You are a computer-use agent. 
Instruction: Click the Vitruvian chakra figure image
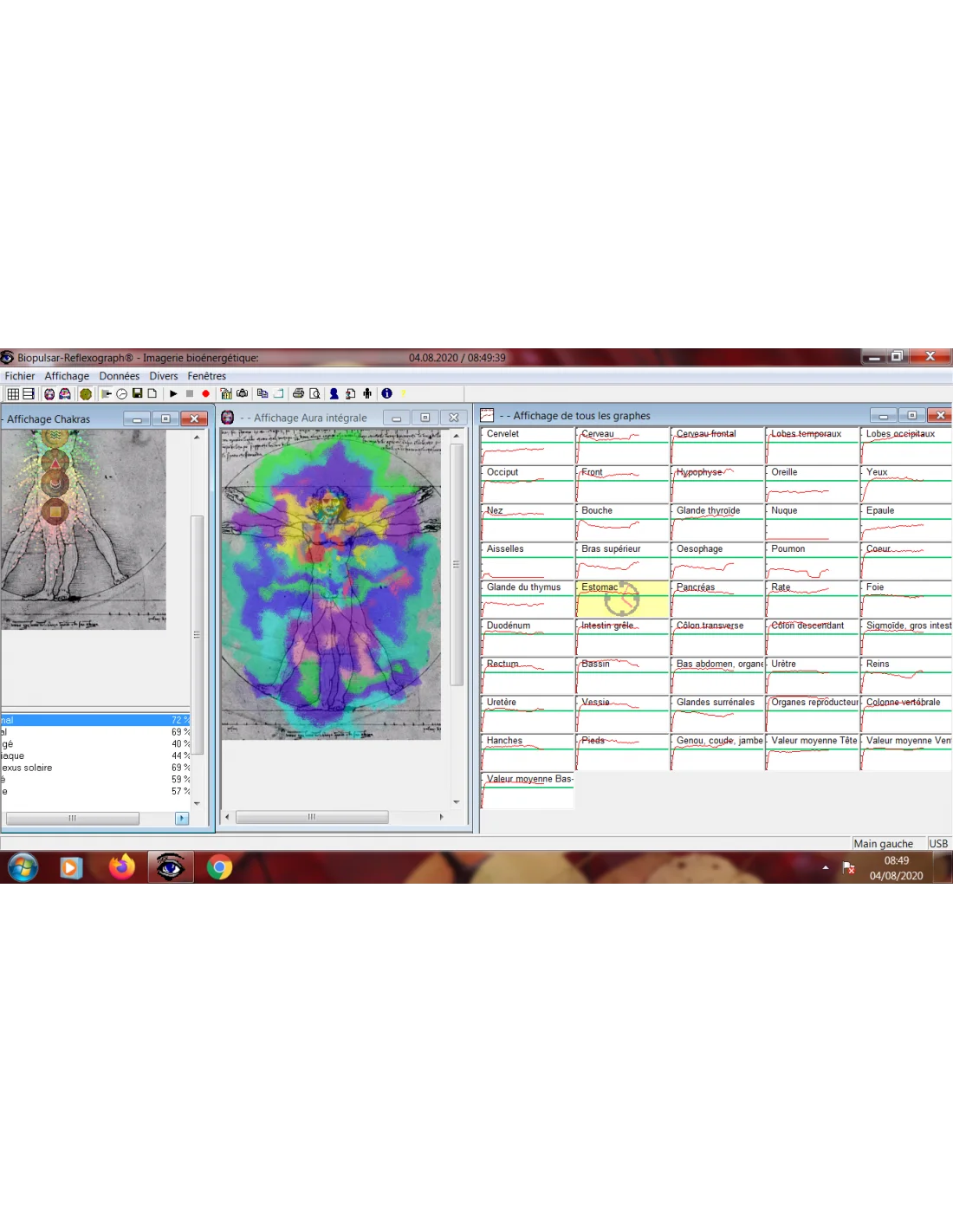pyautogui.click(x=83, y=529)
